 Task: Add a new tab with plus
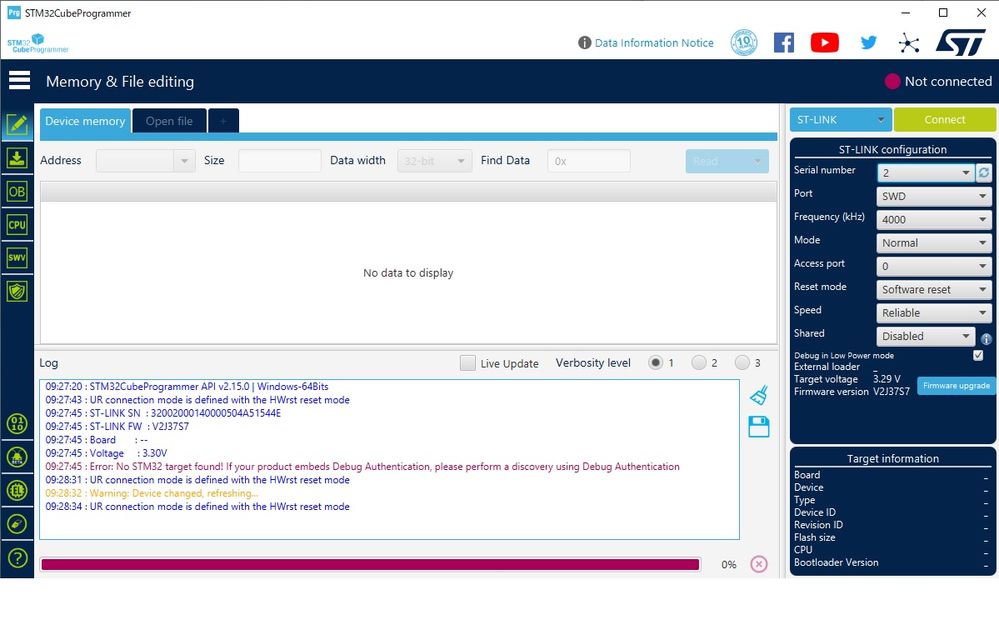223,121
